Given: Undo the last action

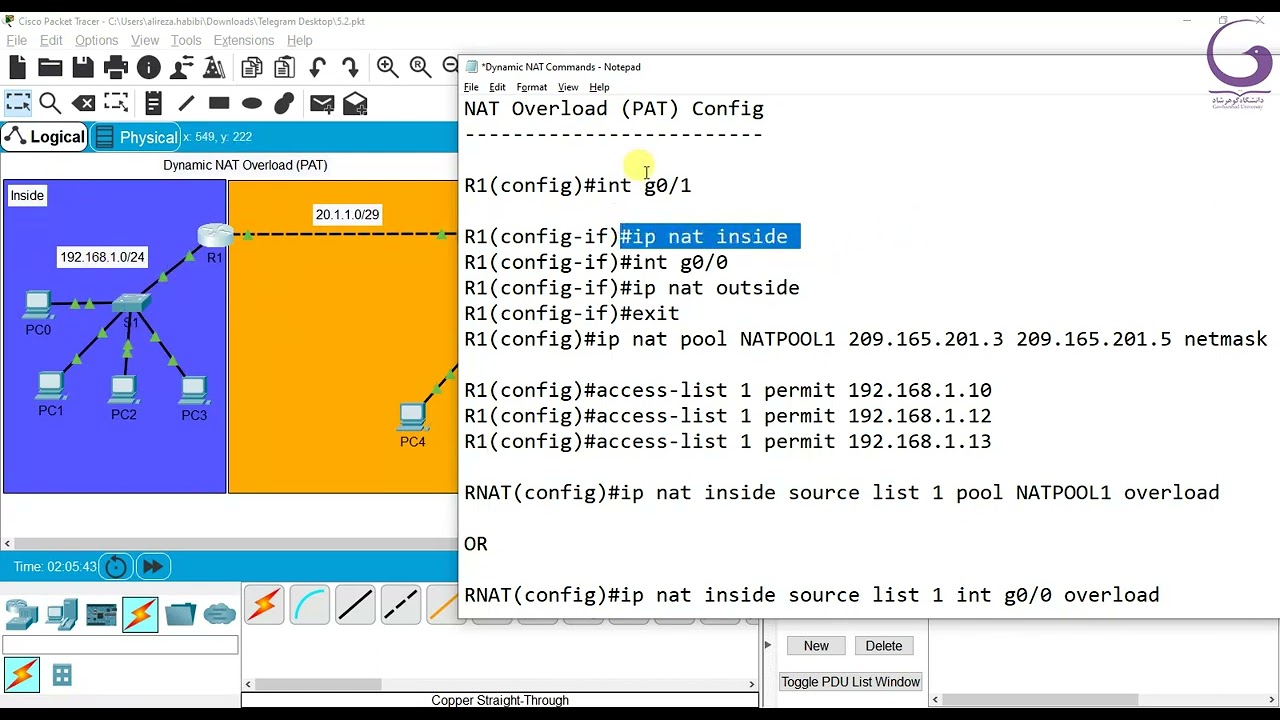Looking at the screenshot, I should (x=318, y=68).
